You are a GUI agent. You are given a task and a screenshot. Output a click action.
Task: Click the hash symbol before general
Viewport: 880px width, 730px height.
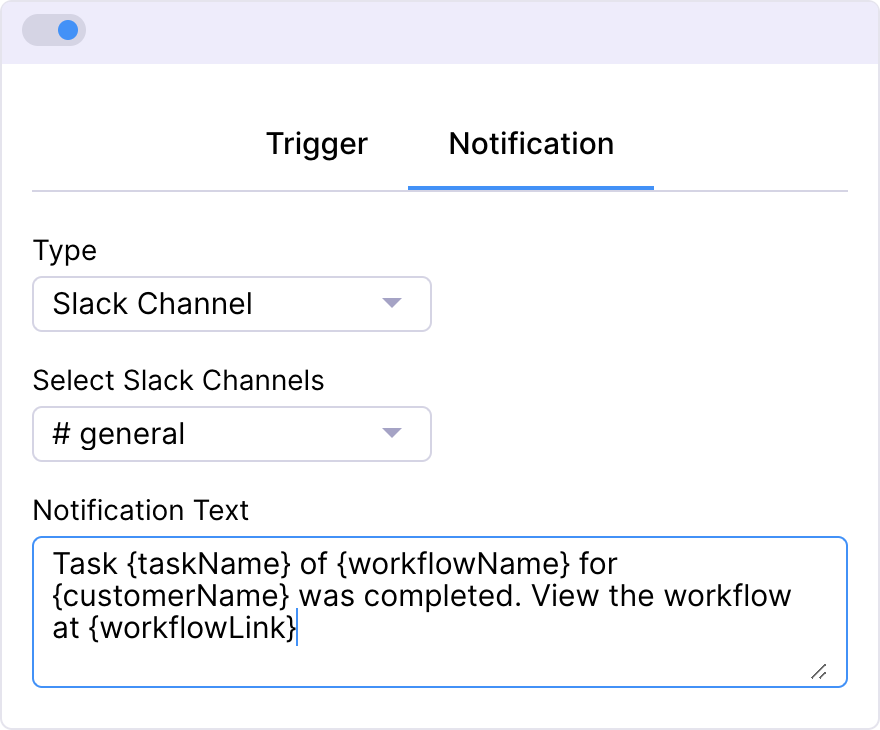click(x=61, y=435)
